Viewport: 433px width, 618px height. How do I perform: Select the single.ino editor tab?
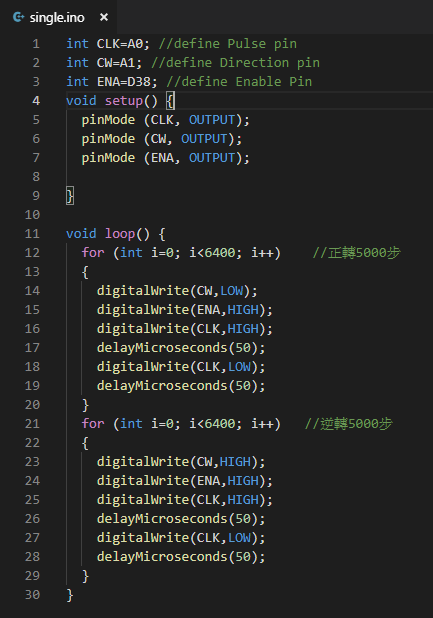[58, 17]
